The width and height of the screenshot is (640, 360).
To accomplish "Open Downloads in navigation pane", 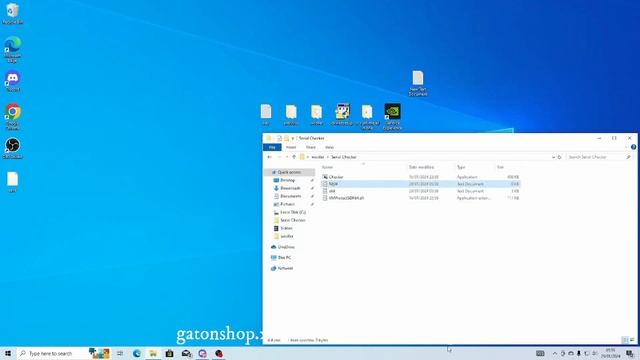I will 290,188.
